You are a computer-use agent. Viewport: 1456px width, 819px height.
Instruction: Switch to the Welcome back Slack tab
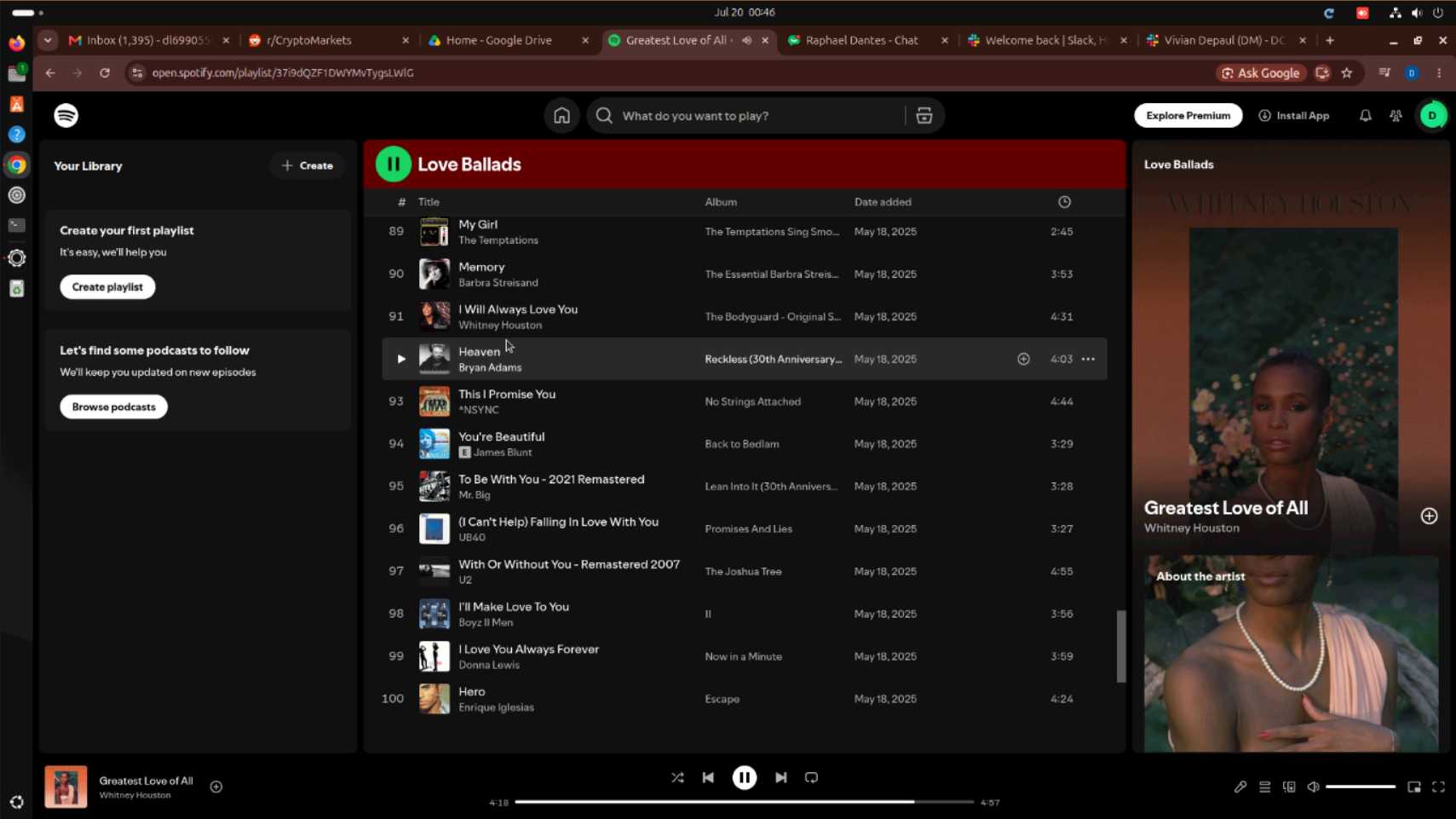pyautogui.click(x=1048, y=40)
